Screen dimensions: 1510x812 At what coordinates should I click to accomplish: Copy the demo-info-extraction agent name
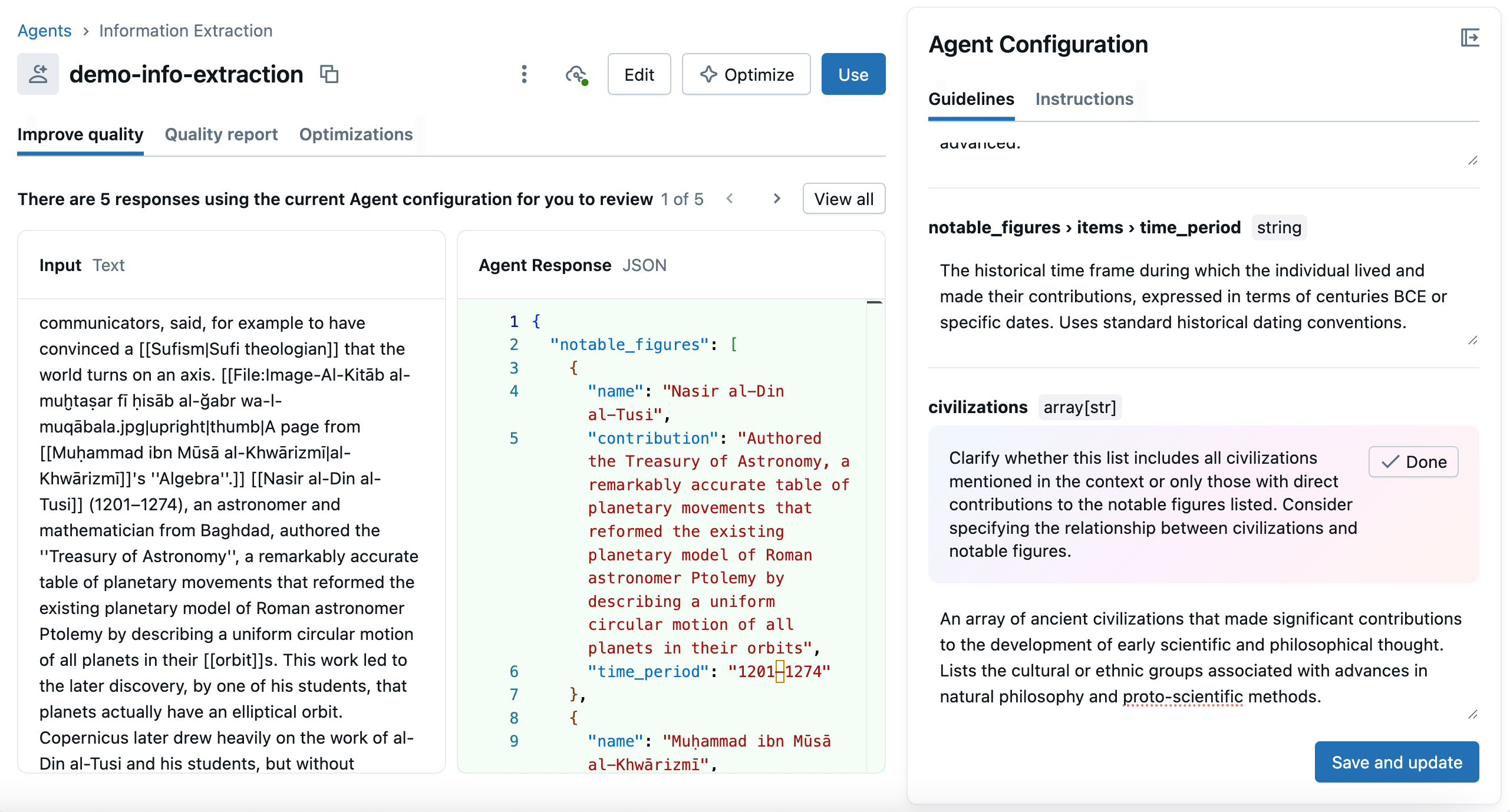click(329, 74)
